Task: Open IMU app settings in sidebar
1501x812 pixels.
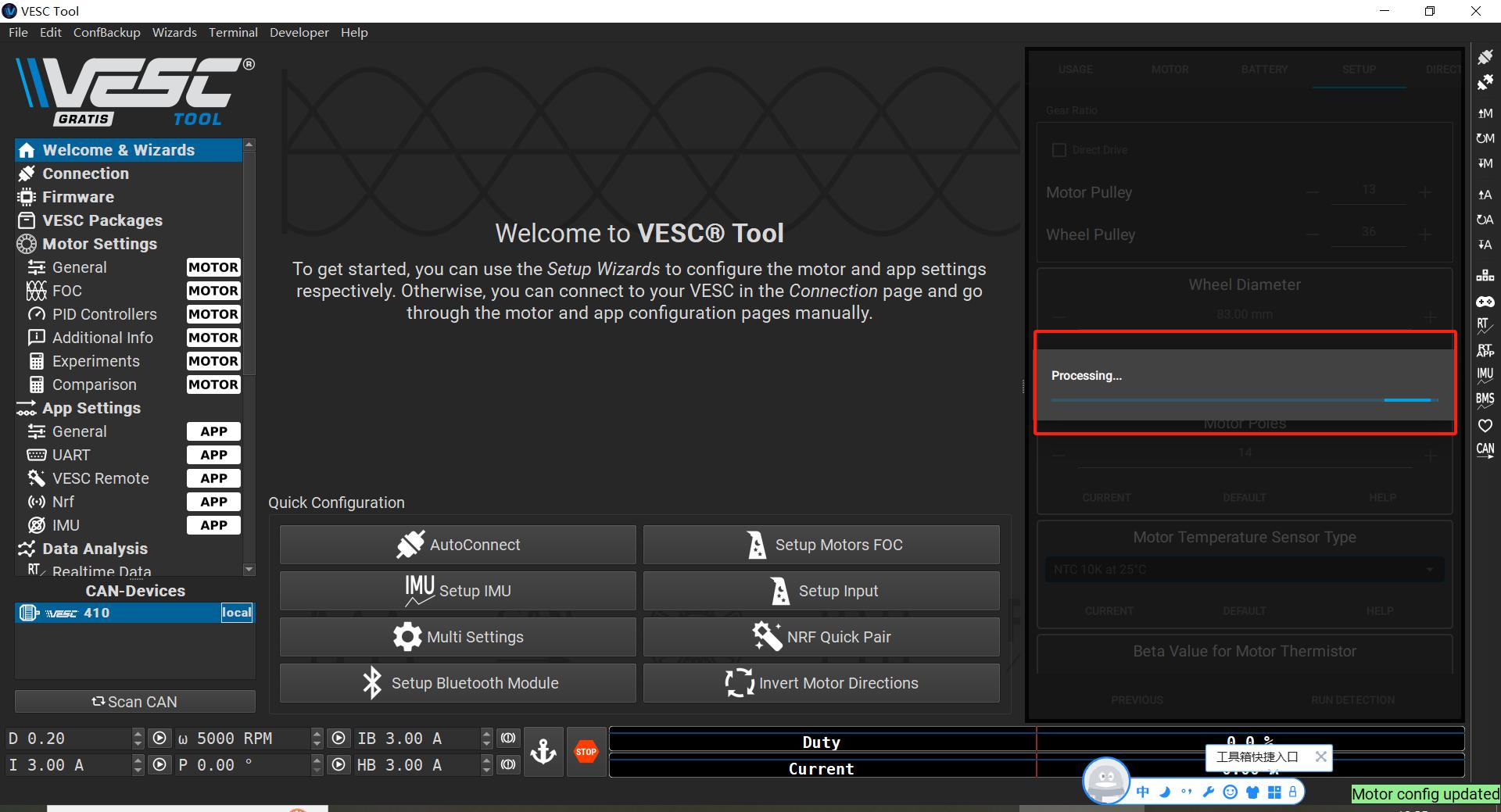Action: click(129, 525)
